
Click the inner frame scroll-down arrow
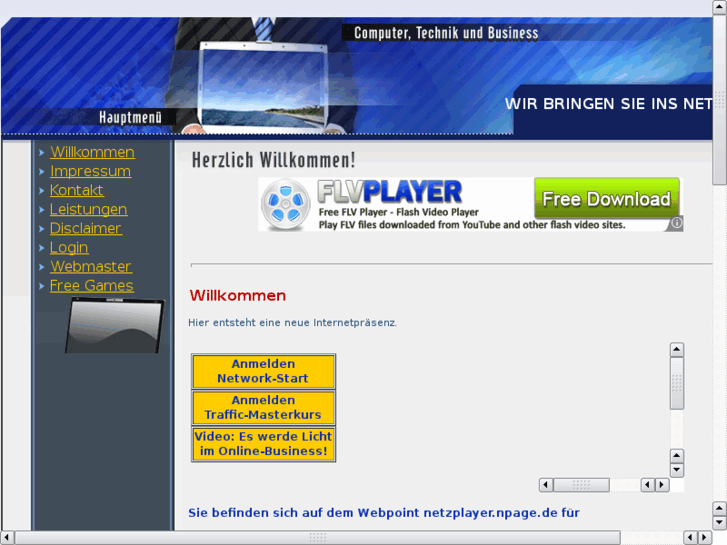(677, 470)
